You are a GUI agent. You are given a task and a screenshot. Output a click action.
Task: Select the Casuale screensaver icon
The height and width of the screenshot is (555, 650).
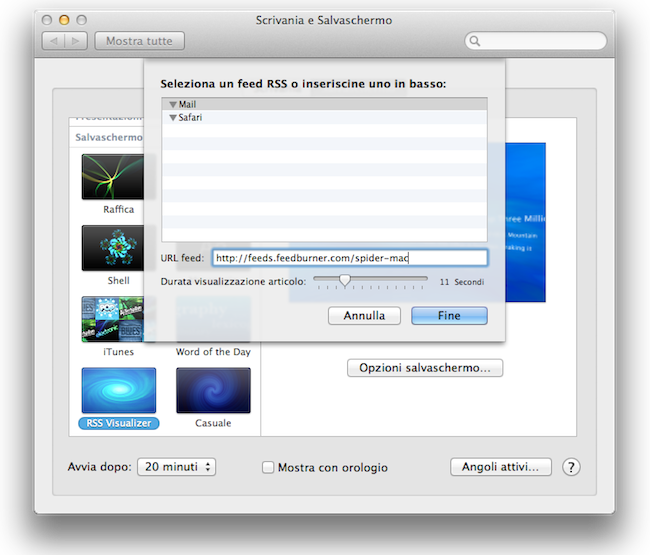coord(213,390)
